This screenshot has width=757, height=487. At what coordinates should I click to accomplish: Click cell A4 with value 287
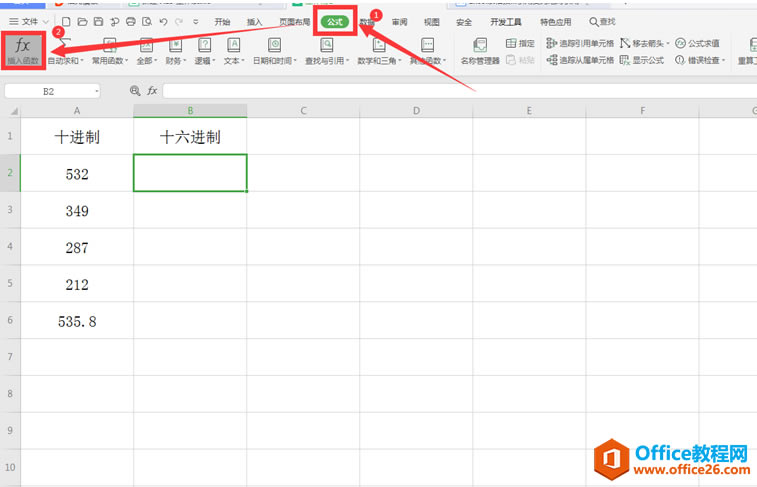pos(77,247)
